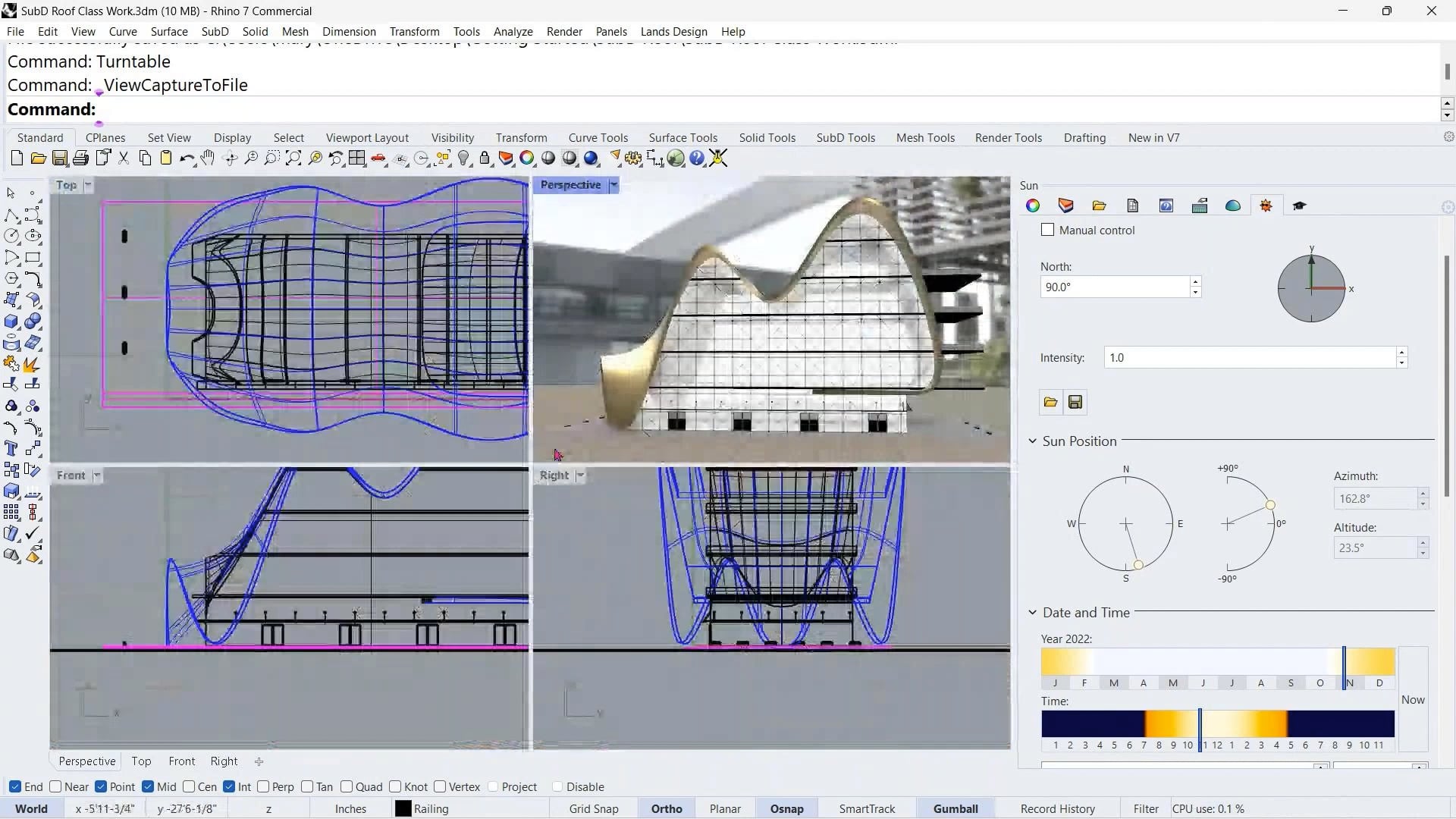This screenshot has width=1456, height=819.
Task: Open the Sun panel tab icon
Action: (1266, 206)
